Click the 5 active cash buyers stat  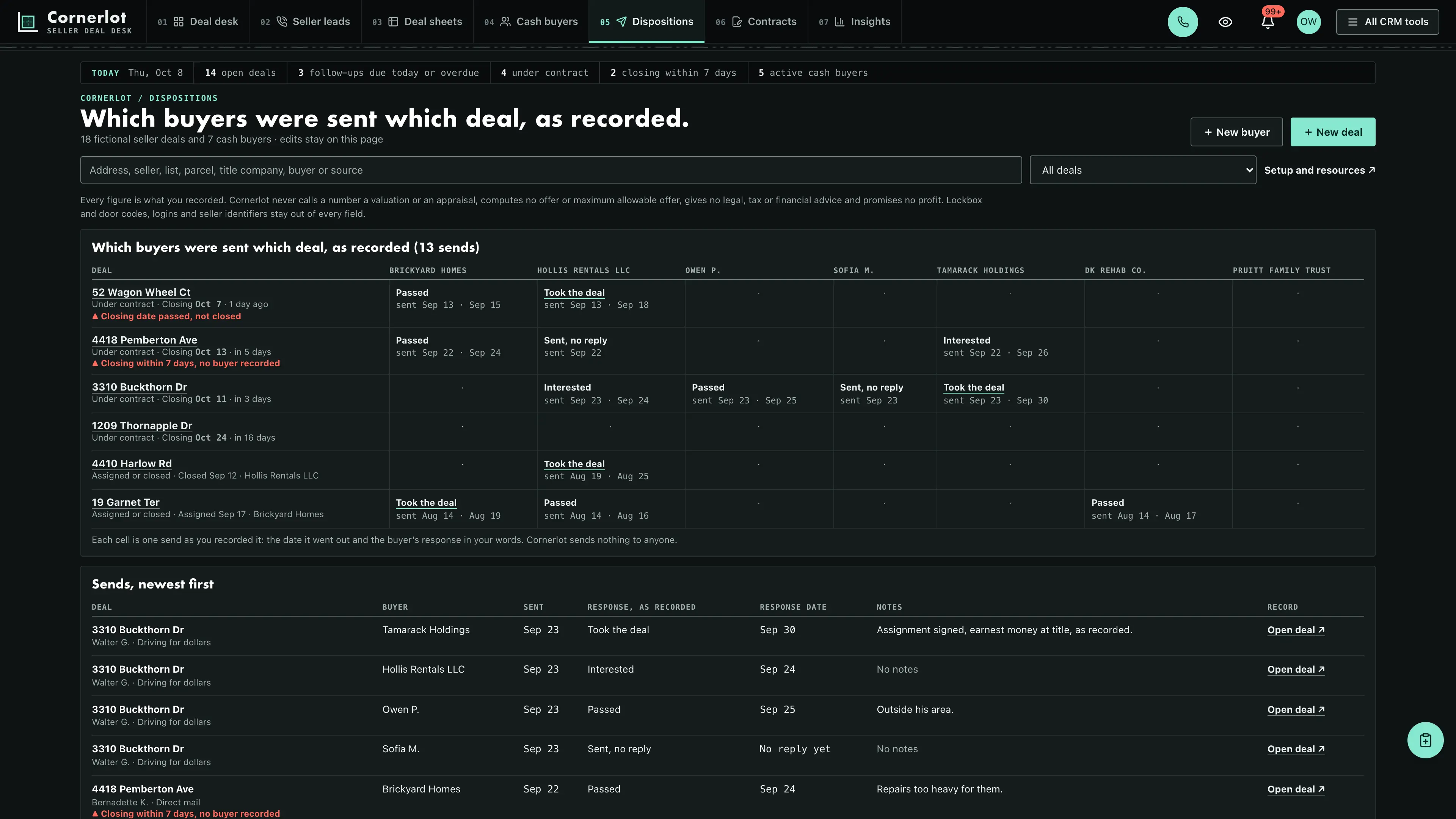pyautogui.click(x=813, y=73)
